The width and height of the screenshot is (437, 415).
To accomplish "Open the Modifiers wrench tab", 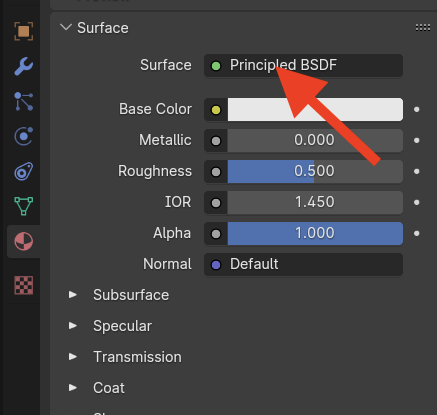I will click(24, 66).
